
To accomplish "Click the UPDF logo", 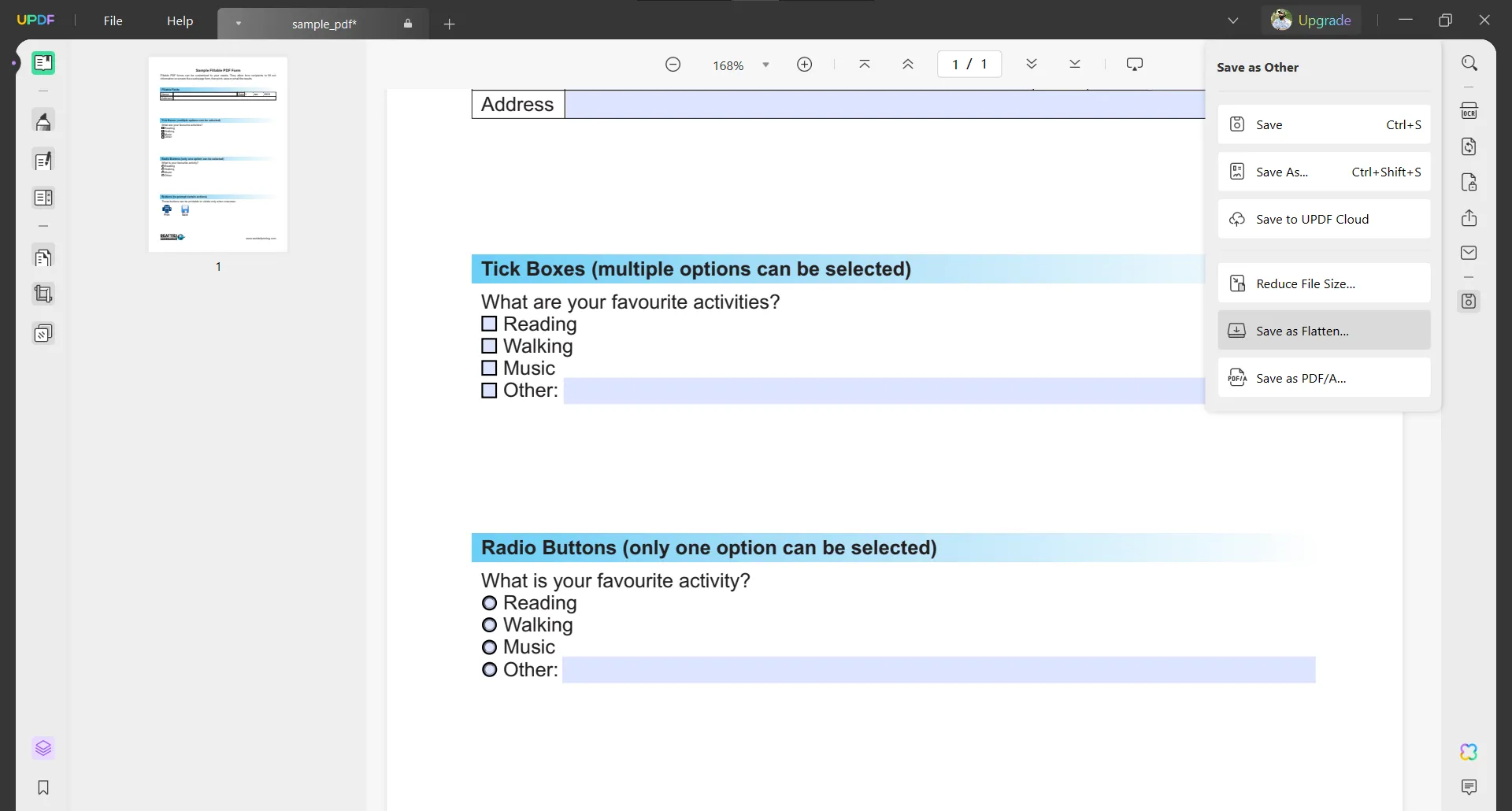I will pyautogui.click(x=35, y=20).
